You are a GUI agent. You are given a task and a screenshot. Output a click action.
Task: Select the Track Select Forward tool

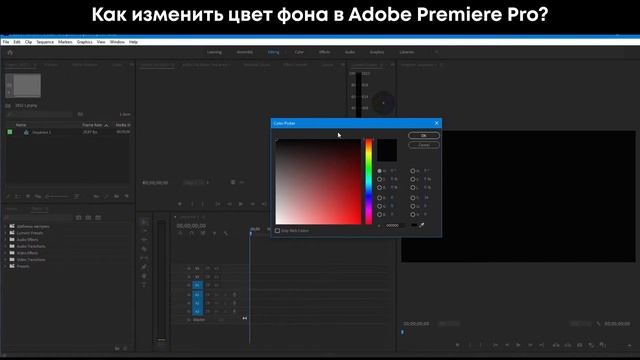point(144,231)
